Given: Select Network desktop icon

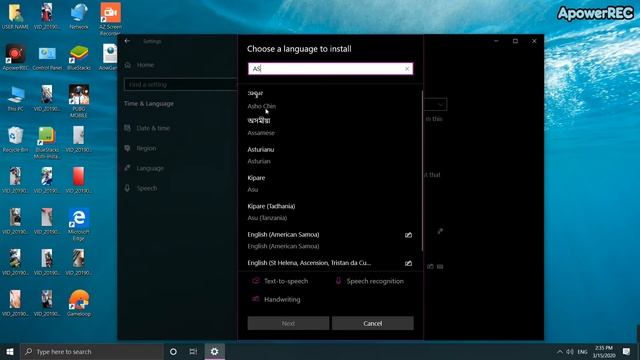Looking at the screenshot, I should point(79,17).
